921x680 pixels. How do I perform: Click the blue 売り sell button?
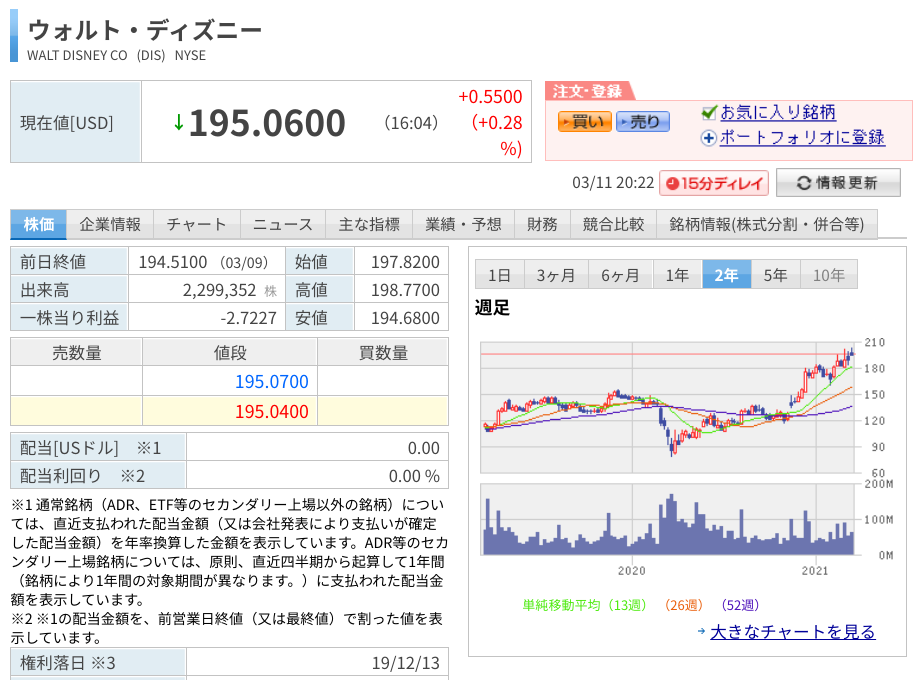click(x=643, y=122)
